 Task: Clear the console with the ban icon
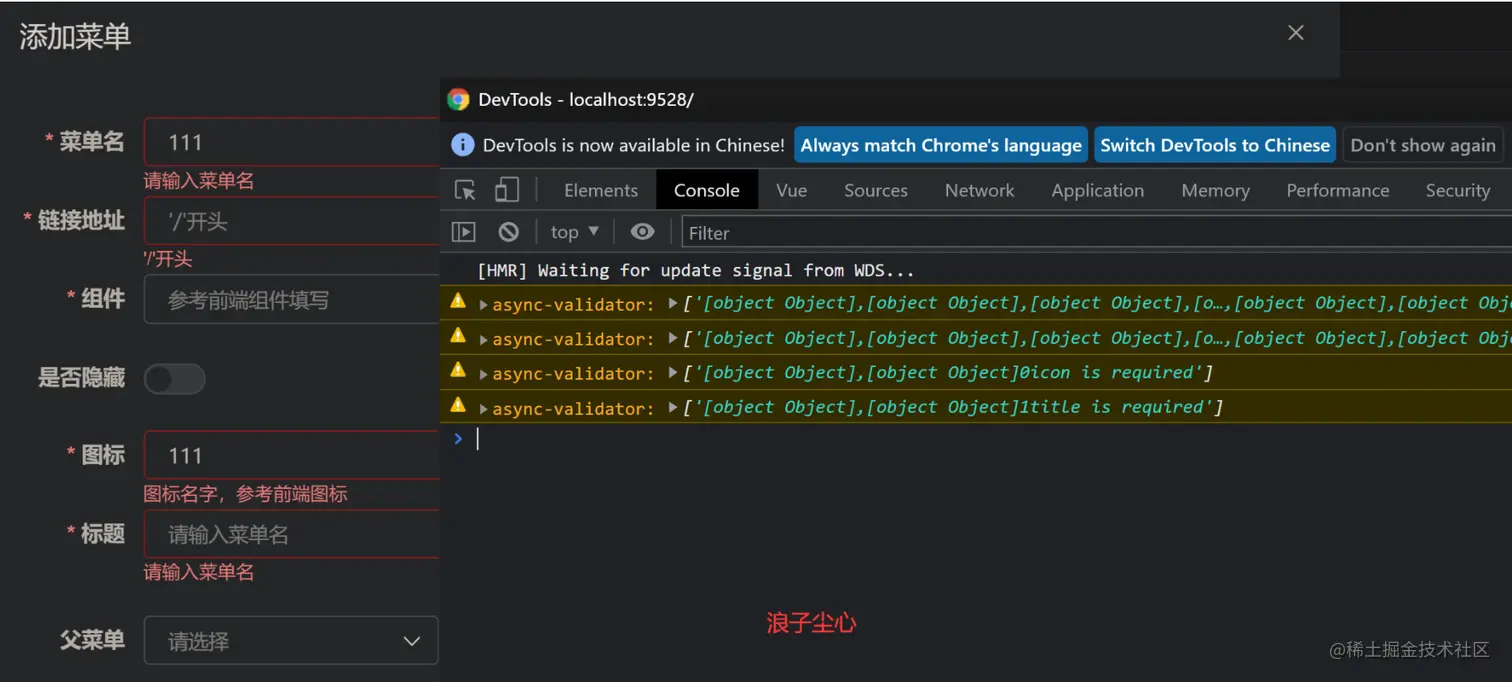(x=509, y=232)
